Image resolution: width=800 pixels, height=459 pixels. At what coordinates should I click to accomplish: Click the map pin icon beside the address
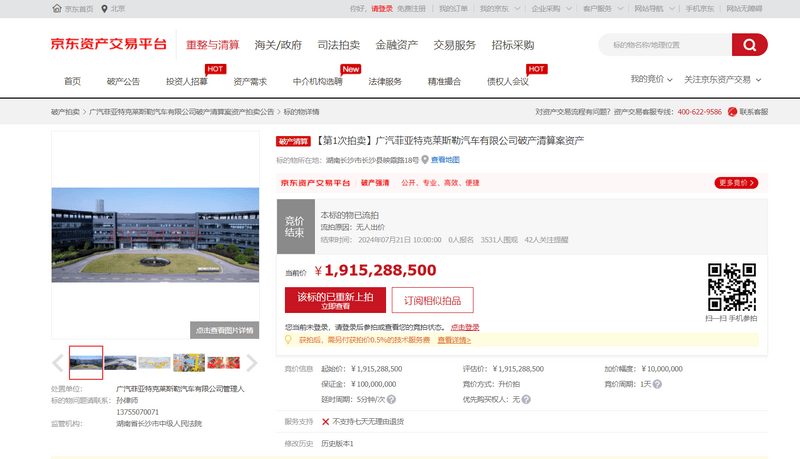[x=424, y=160]
